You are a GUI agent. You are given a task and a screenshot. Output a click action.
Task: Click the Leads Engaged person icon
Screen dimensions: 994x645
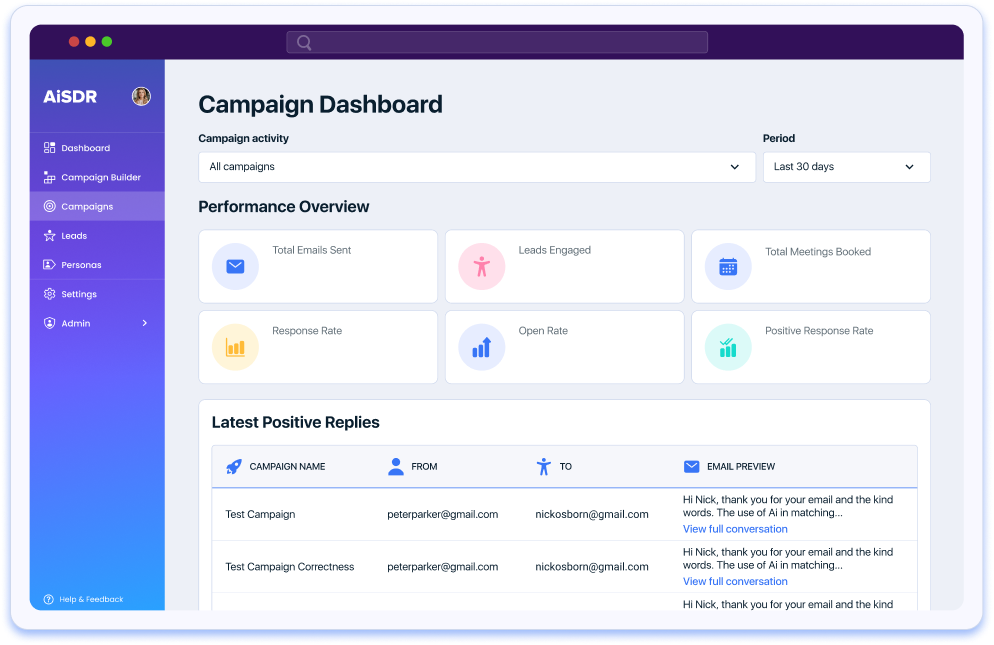click(481, 267)
